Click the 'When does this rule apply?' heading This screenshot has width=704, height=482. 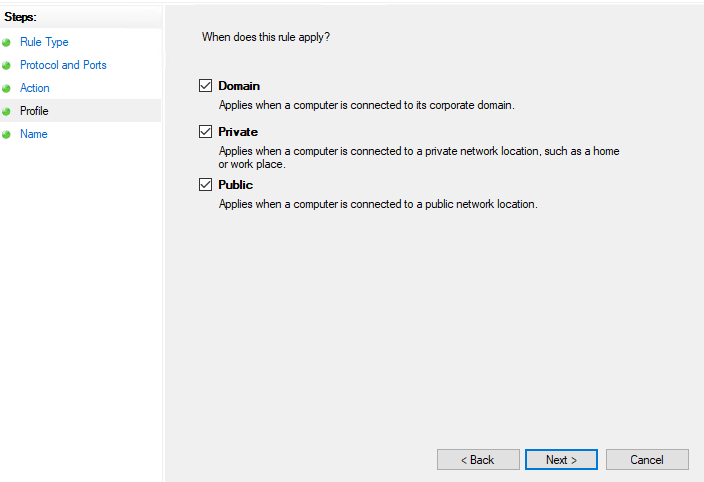(266, 37)
